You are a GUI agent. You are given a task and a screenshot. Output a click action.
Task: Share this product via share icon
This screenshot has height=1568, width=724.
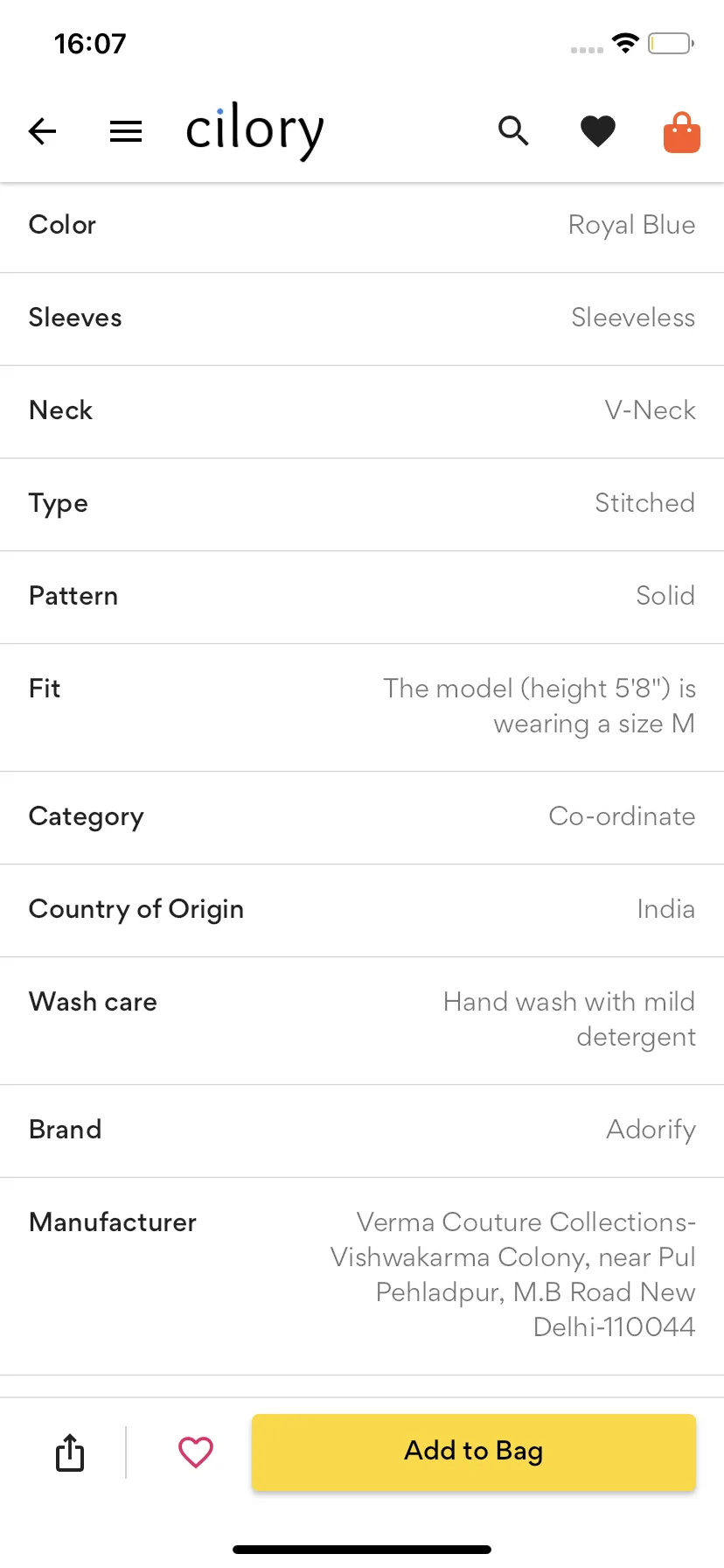(x=70, y=1452)
